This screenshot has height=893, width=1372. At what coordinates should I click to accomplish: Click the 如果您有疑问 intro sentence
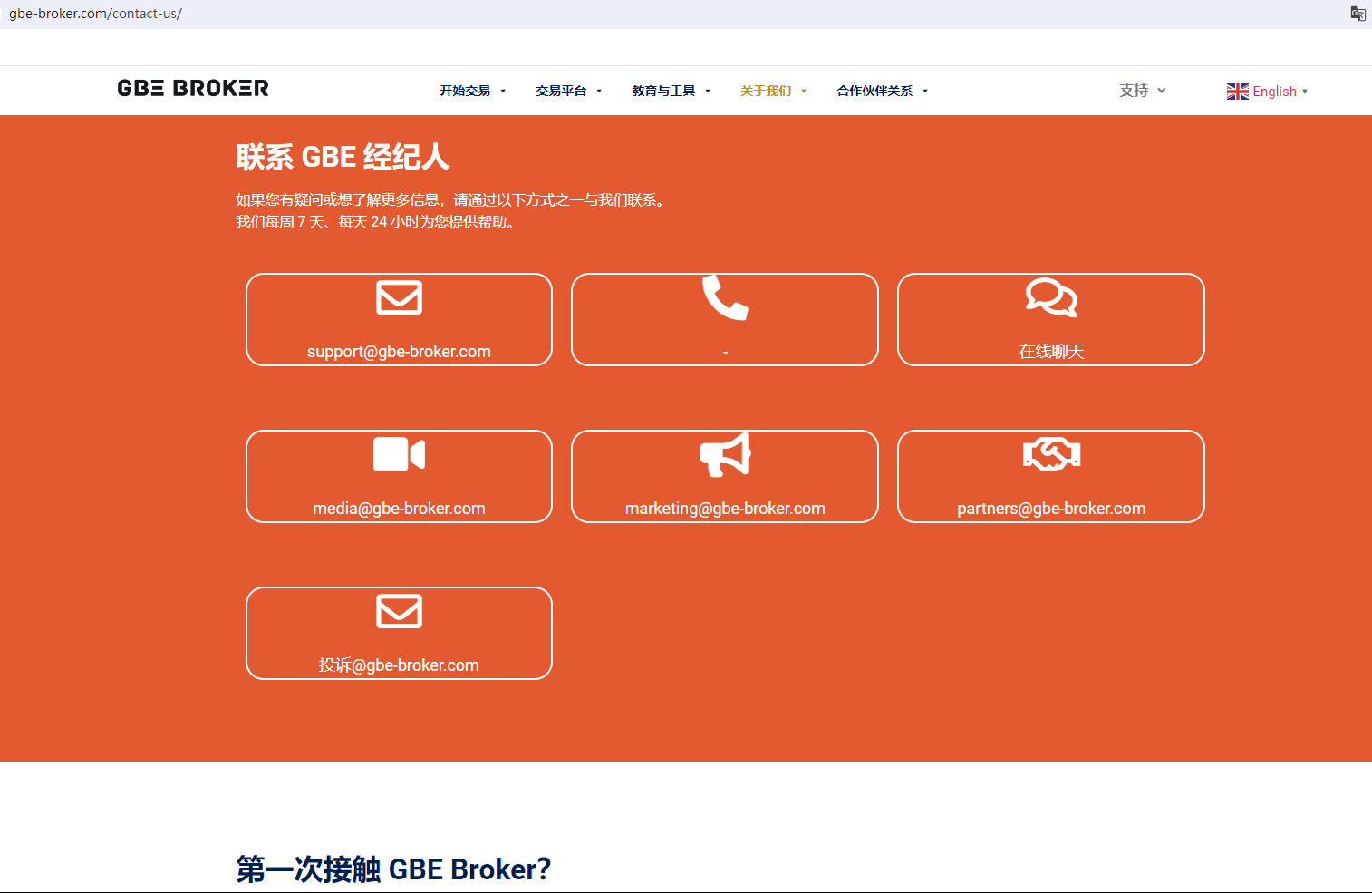[x=453, y=200]
